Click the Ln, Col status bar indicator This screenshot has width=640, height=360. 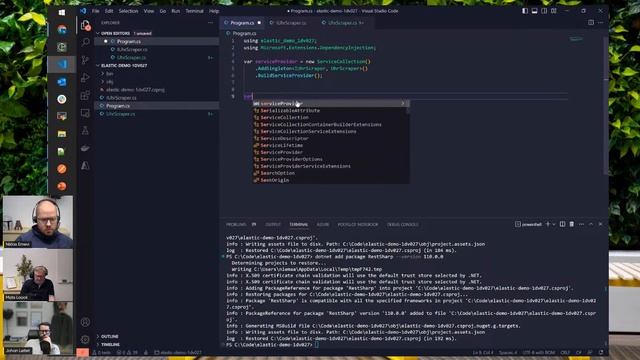pos(483,352)
